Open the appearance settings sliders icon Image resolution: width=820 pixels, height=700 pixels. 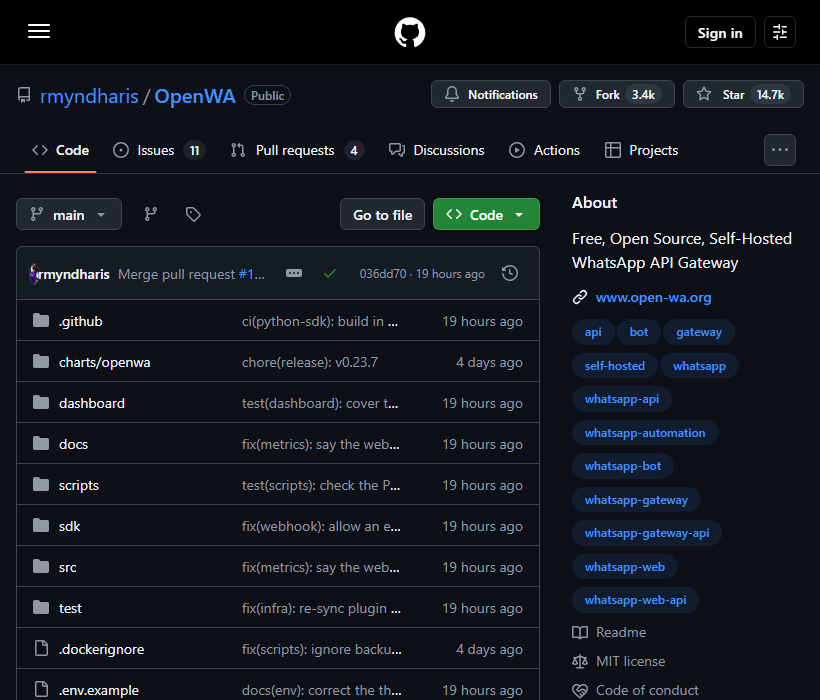(779, 32)
